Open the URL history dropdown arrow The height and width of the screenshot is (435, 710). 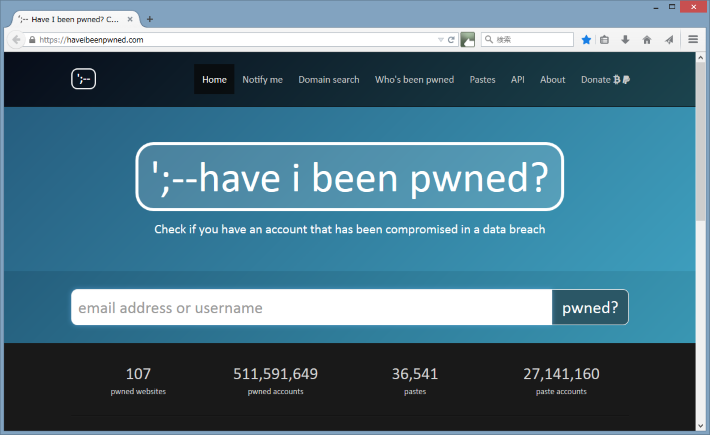(441, 40)
